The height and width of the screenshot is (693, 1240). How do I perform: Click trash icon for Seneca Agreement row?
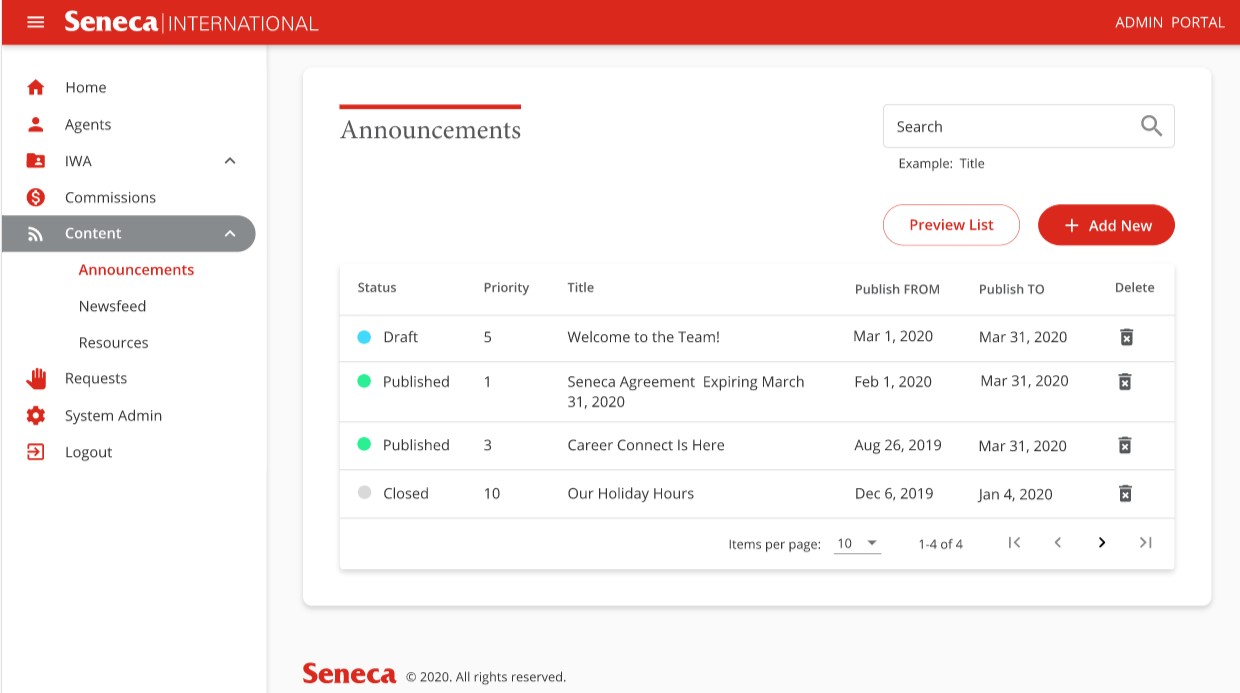coord(1125,381)
